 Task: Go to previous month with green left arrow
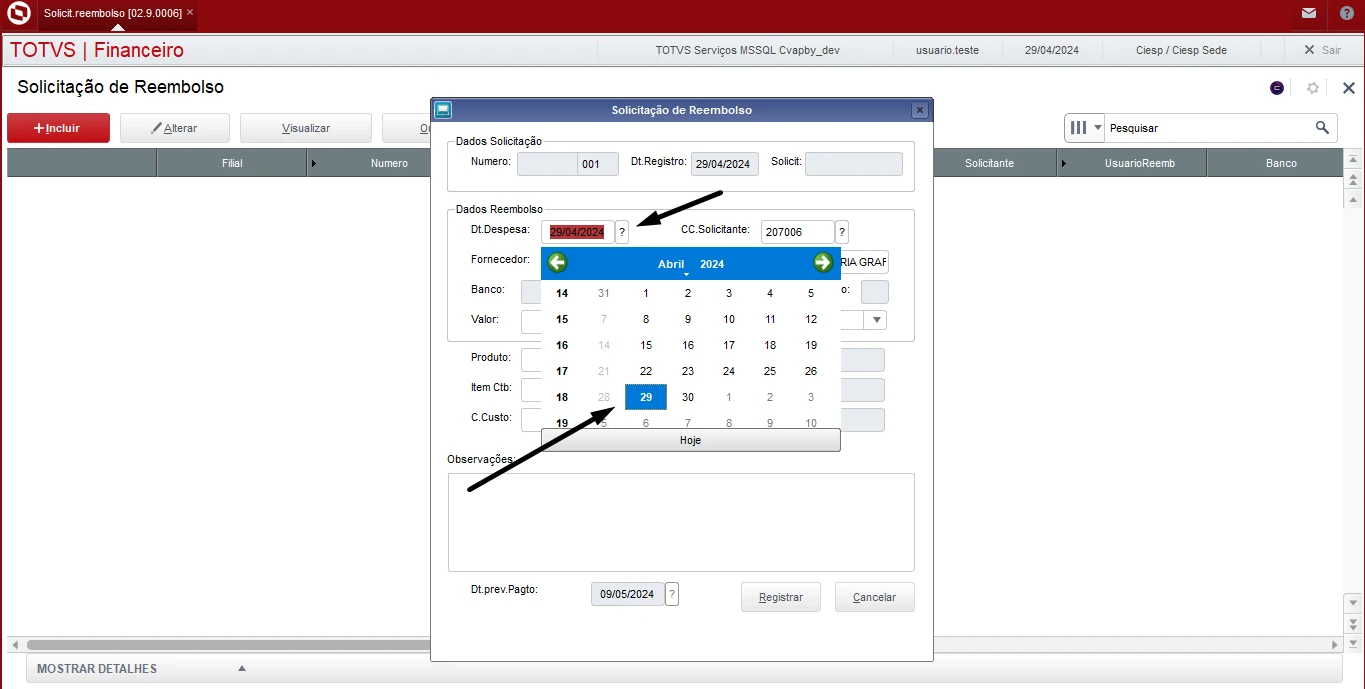[x=558, y=263]
